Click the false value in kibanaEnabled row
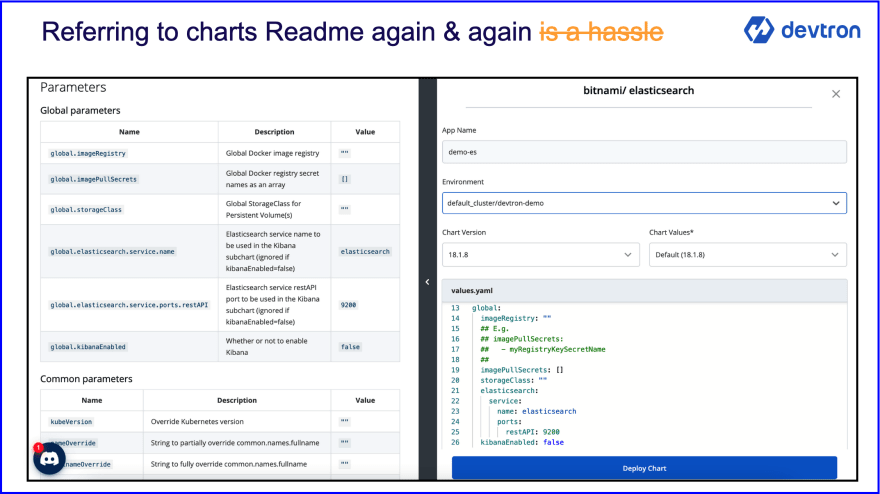 pos(350,347)
